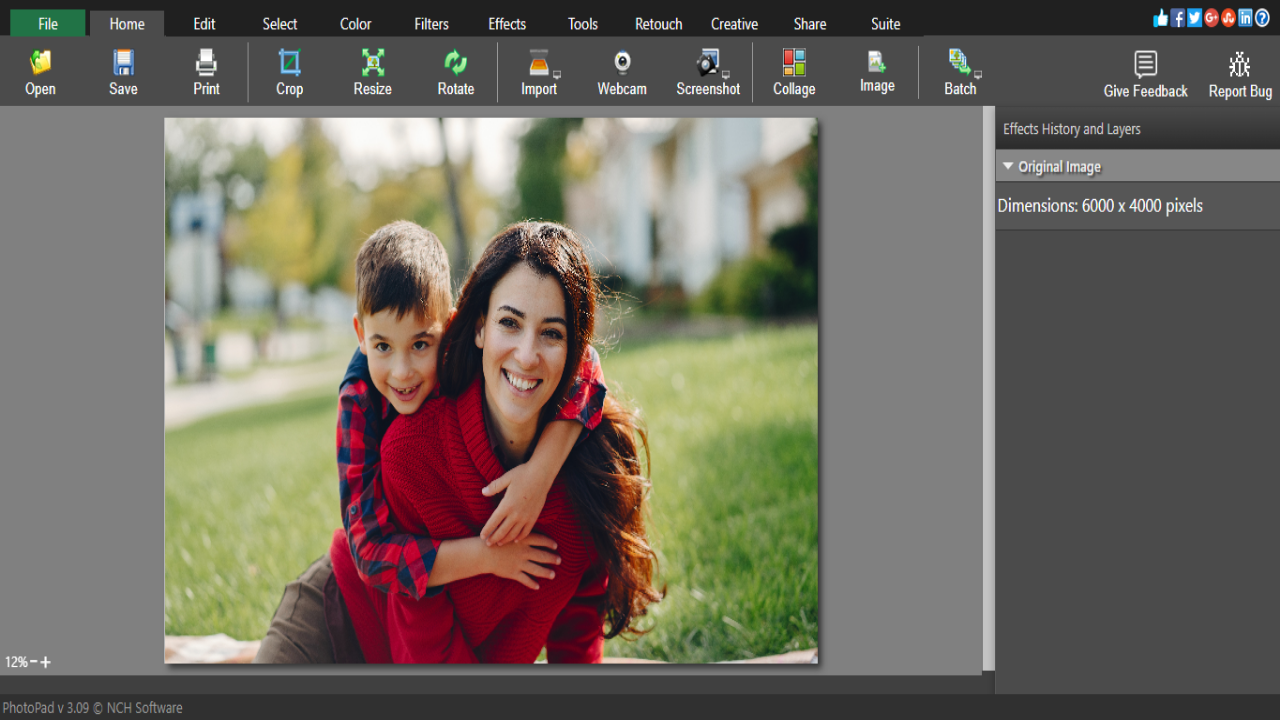Collapse the Original Image section

click(1008, 166)
